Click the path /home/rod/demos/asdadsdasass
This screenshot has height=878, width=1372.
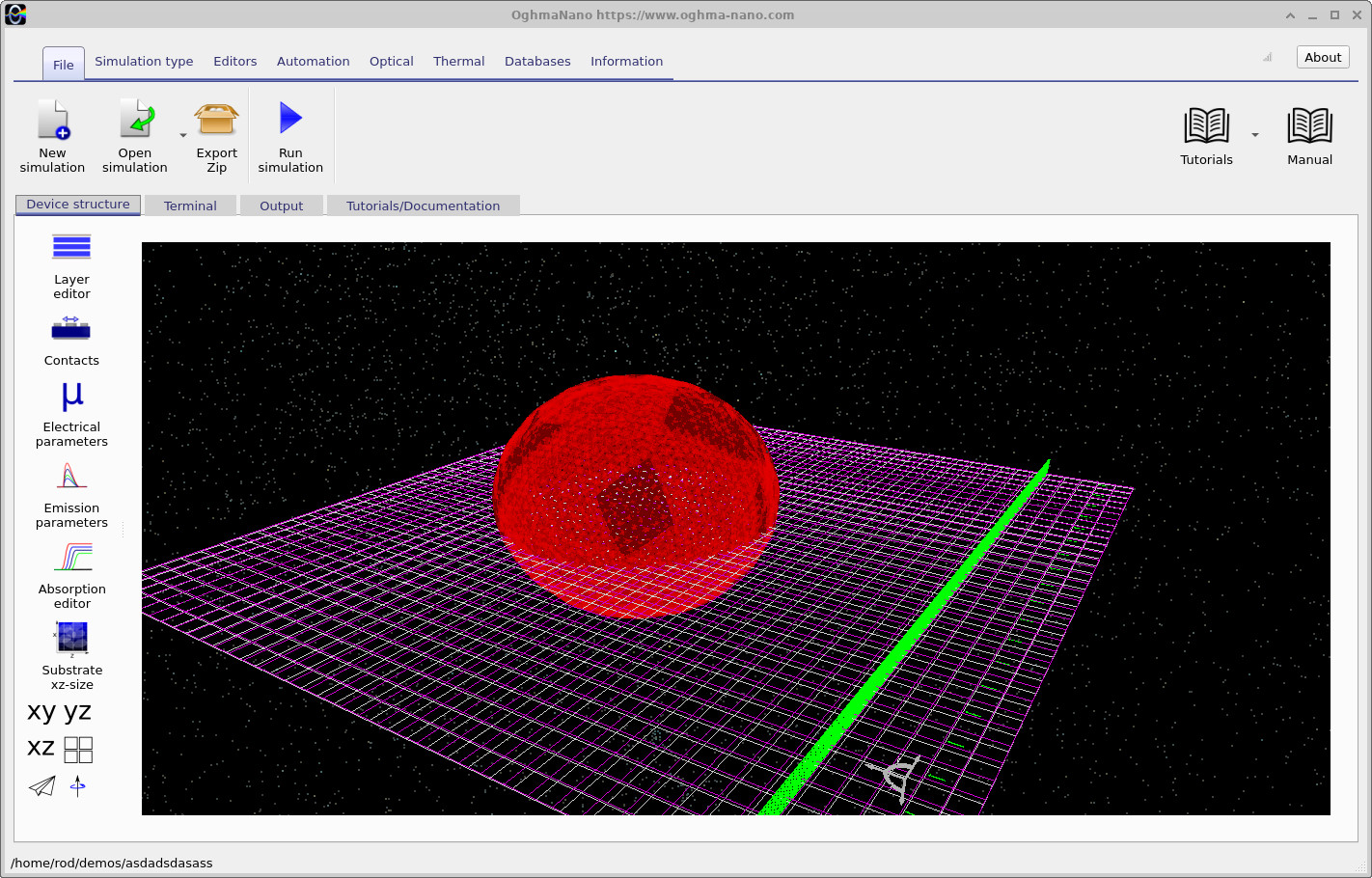tap(112, 863)
